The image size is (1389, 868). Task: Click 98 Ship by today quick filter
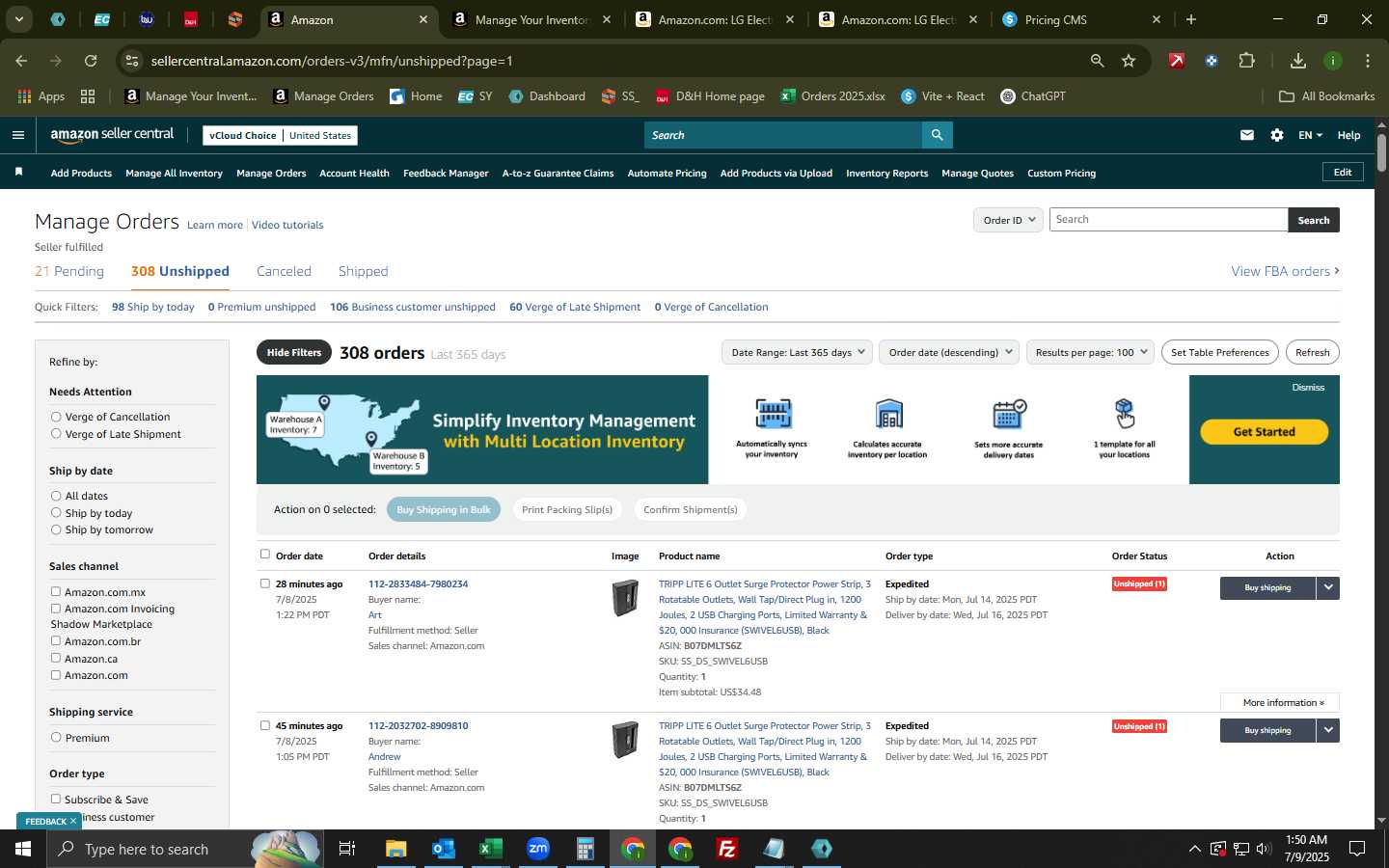click(x=152, y=307)
